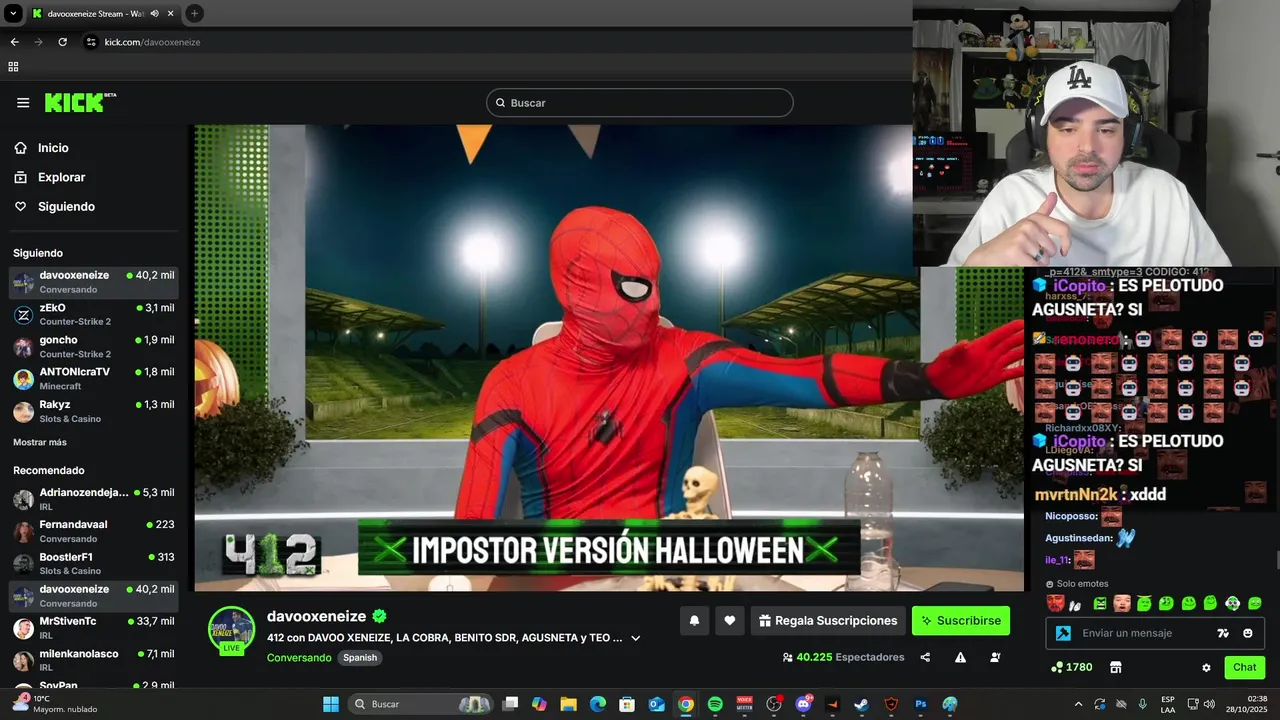Click the moderators user icon near Espectadores

coord(995,658)
